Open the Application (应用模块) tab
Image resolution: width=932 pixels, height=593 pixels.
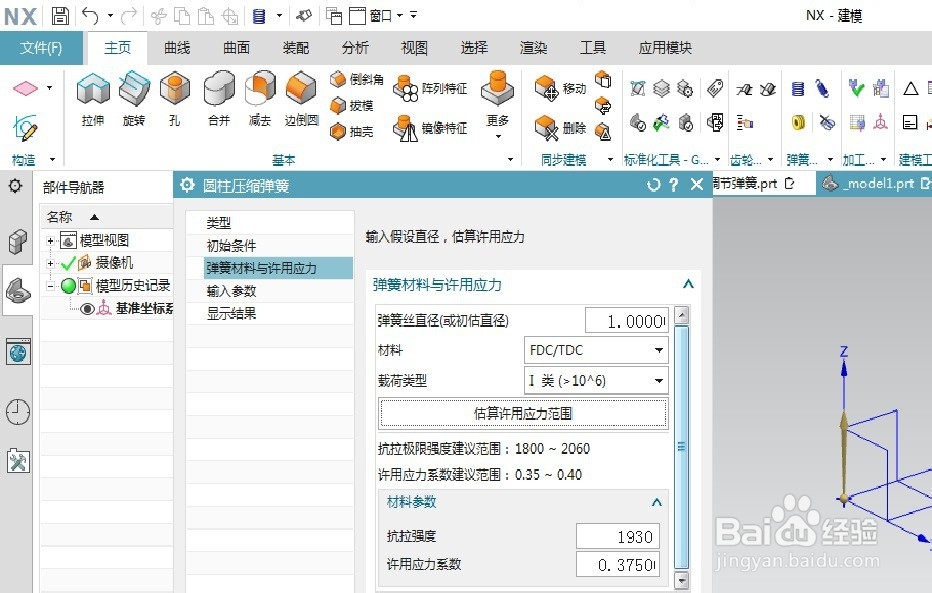pyautogui.click(x=665, y=48)
